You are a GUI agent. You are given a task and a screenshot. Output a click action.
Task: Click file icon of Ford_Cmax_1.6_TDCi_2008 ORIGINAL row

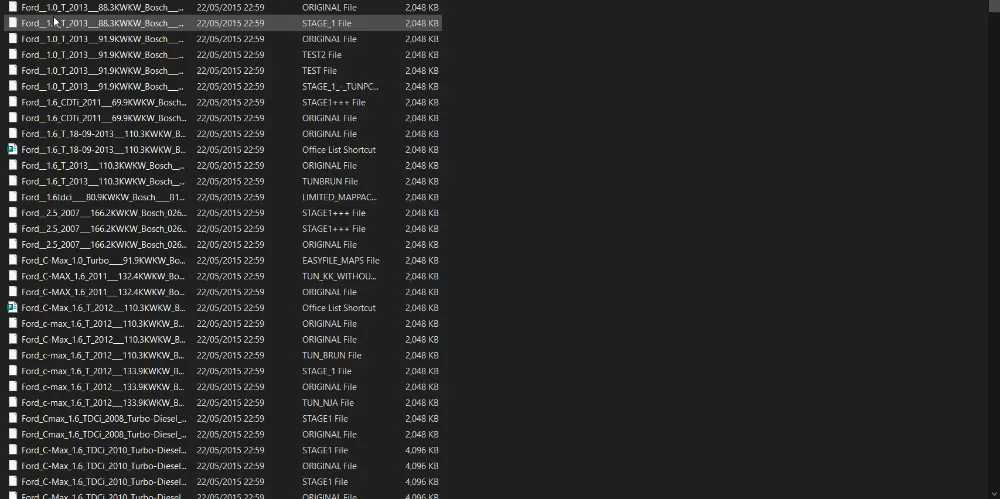pyautogui.click(x=12, y=435)
